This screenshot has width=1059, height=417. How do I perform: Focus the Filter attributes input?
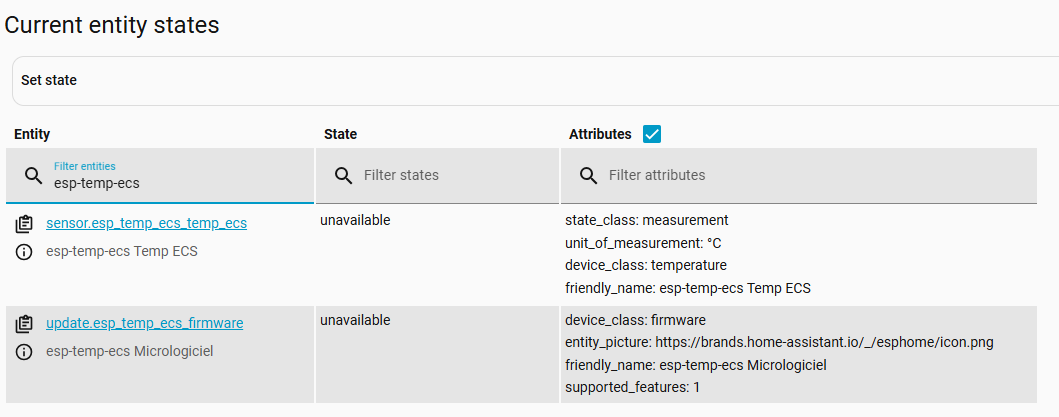[x=799, y=176]
